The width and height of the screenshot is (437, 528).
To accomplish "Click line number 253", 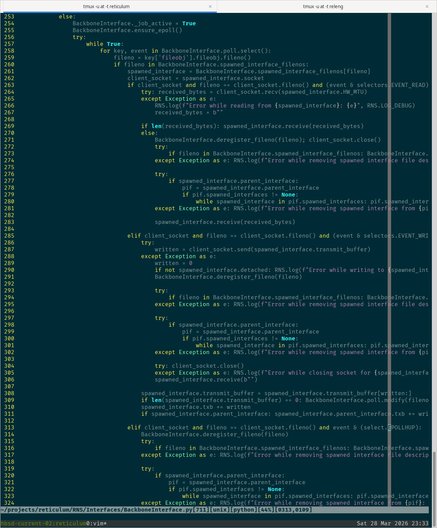I will (x=9, y=16).
